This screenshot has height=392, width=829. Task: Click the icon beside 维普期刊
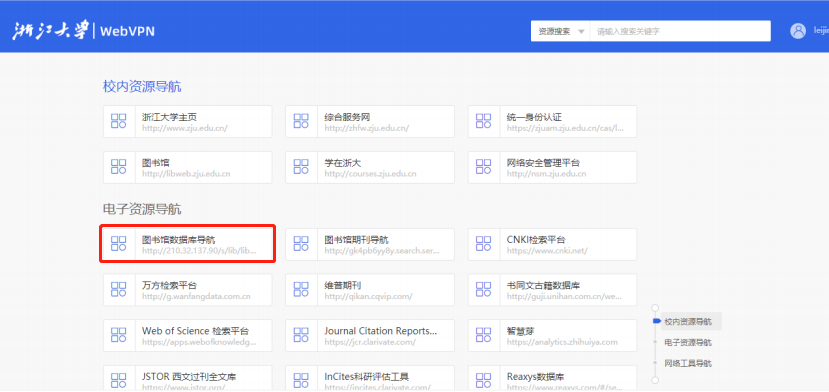pos(301,289)
